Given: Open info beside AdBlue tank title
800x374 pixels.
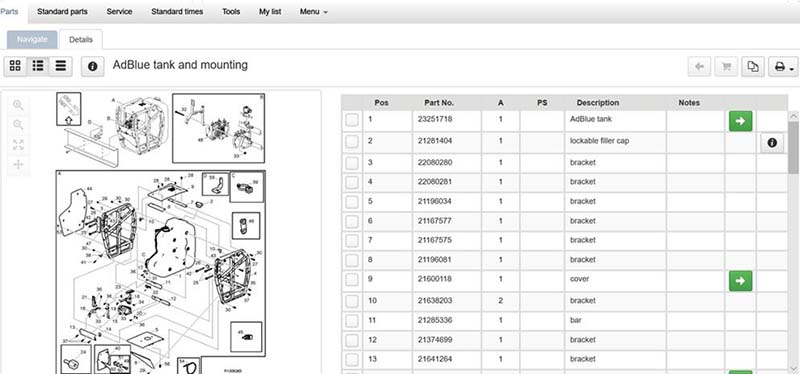Looking at the screenshot, I should [x=92, y=66].
